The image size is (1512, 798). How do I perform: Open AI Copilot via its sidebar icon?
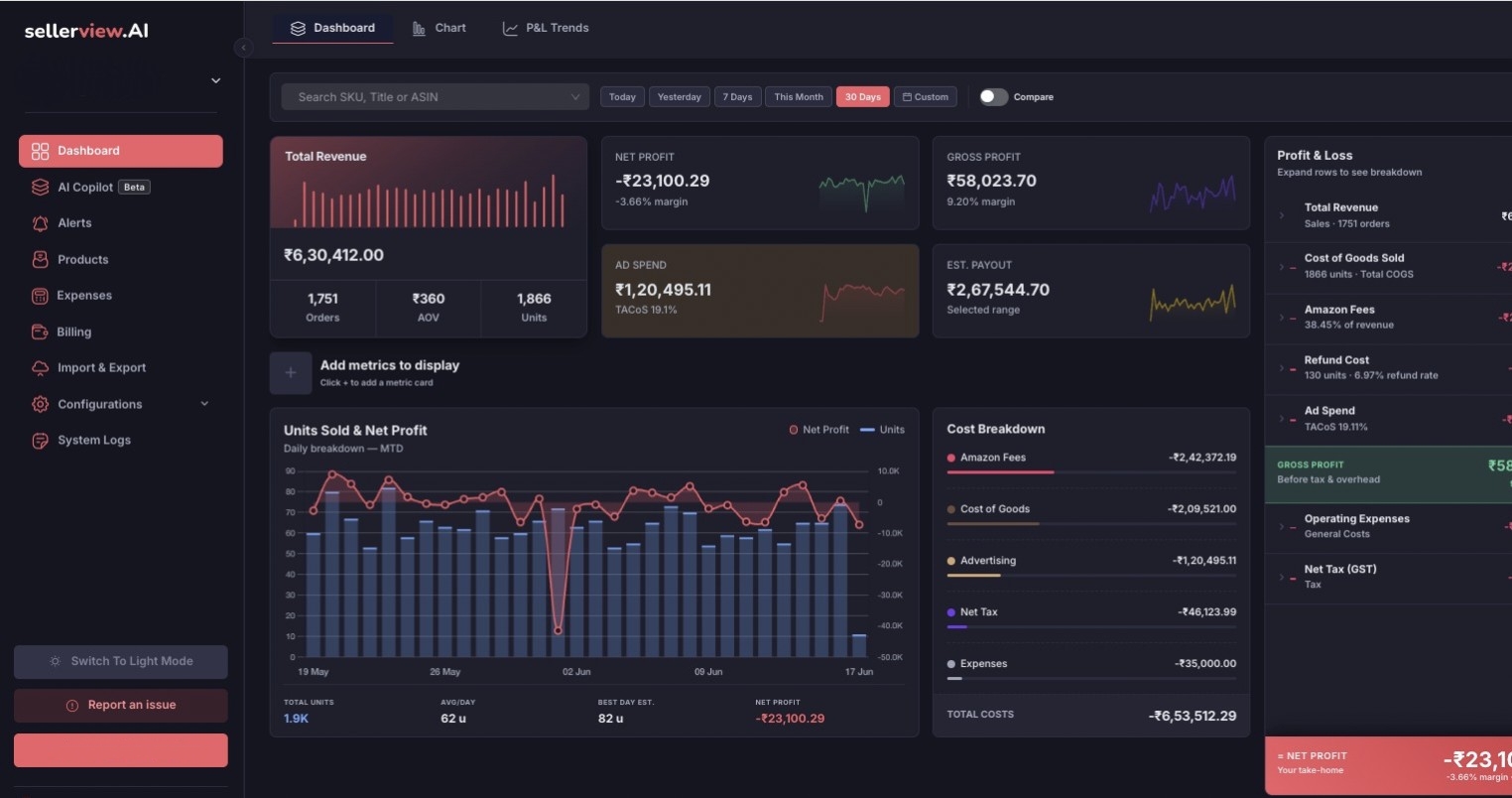[x=40, y=187]
